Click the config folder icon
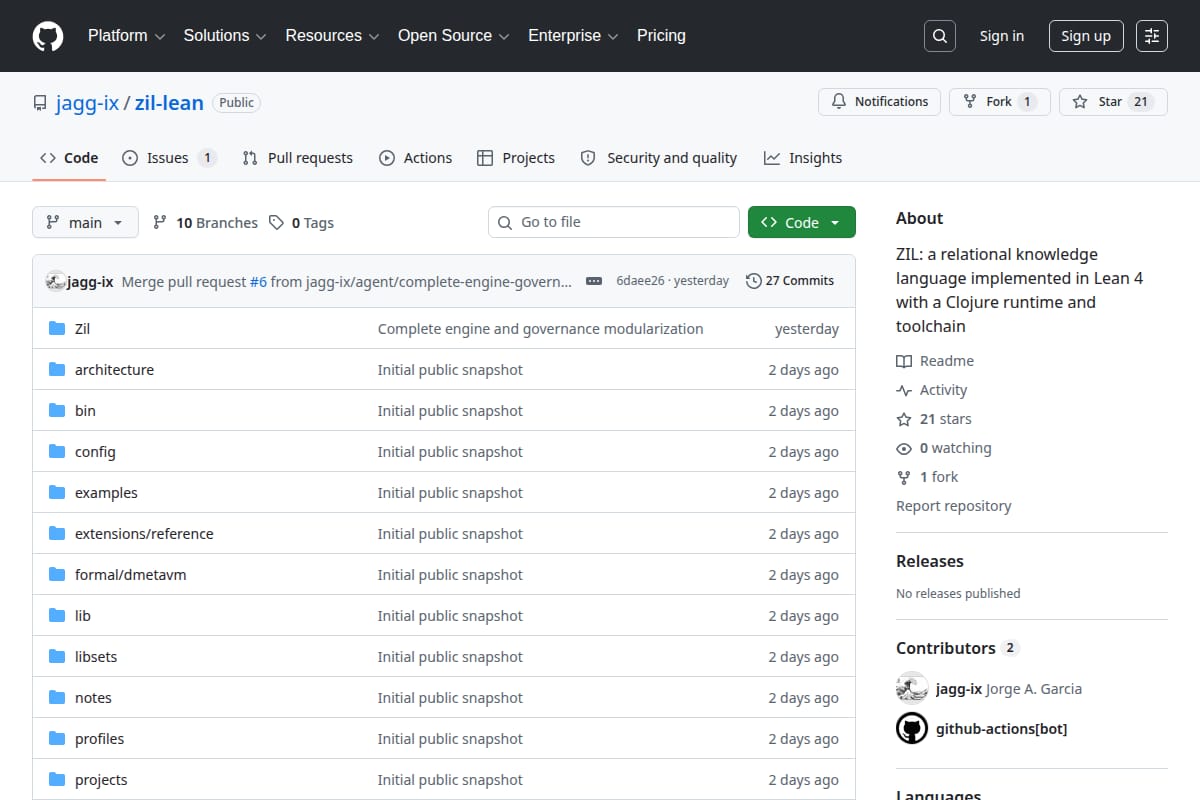The width and height of the screenshot is (1200, 800). click(x=57, y=452)
